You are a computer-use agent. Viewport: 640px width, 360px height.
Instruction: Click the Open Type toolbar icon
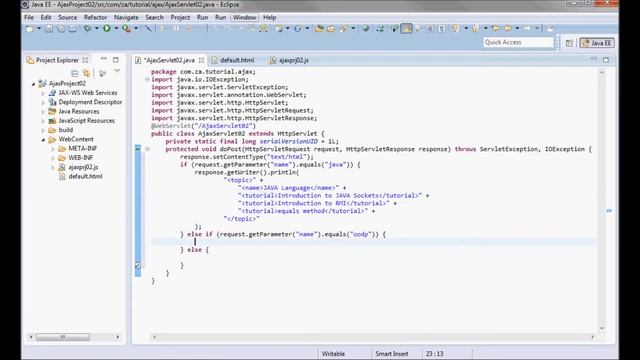point(319,29)
